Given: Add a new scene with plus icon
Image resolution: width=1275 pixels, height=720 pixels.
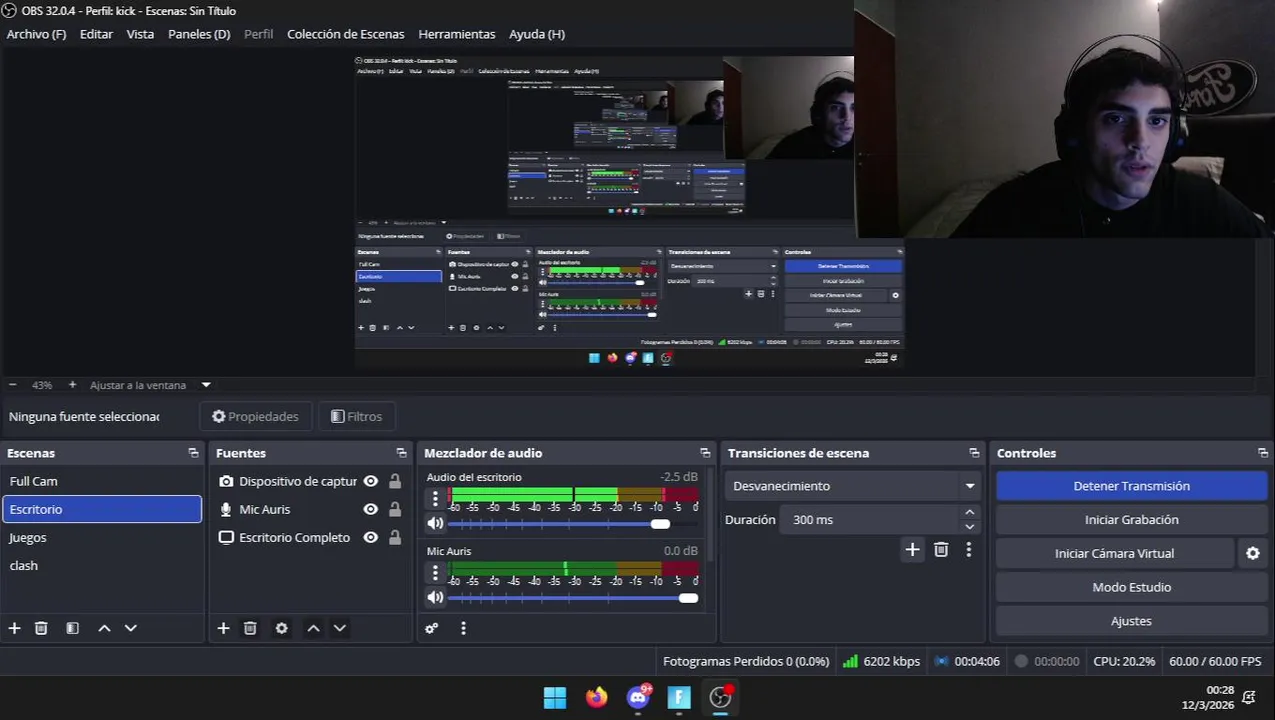Looking at the screenshot, I should pos(14,628).
